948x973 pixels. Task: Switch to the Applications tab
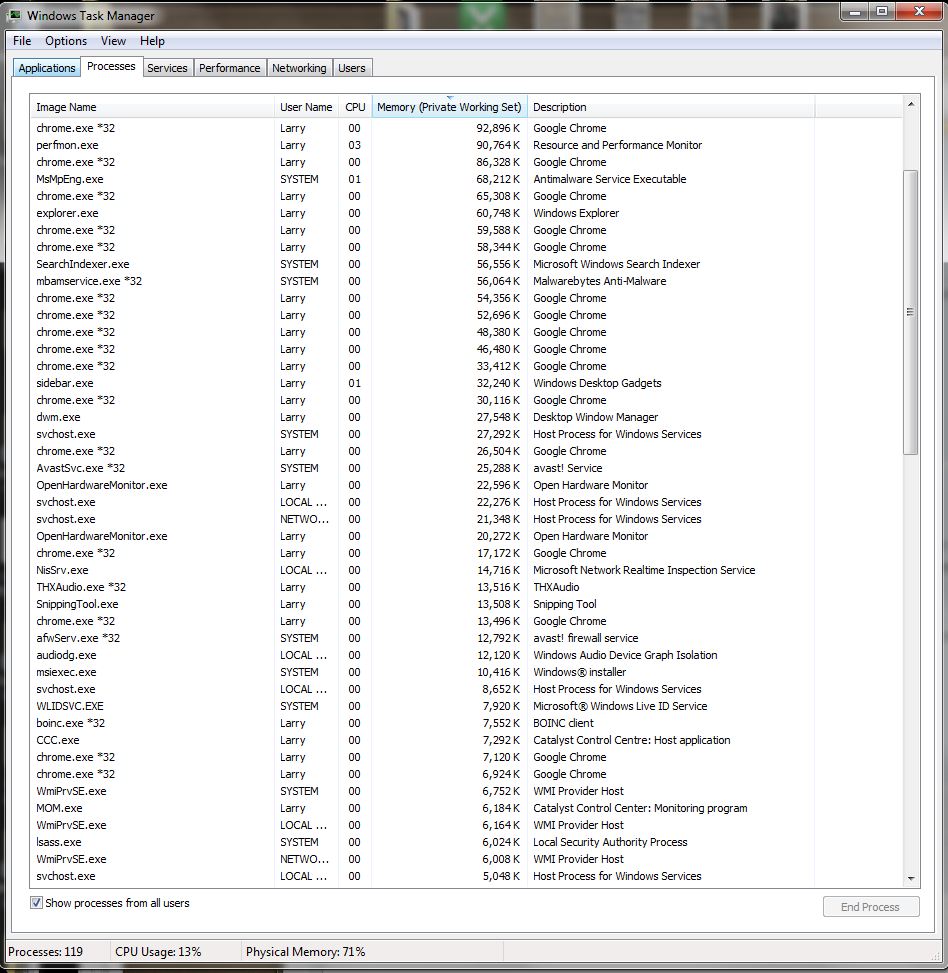point(47,68)
